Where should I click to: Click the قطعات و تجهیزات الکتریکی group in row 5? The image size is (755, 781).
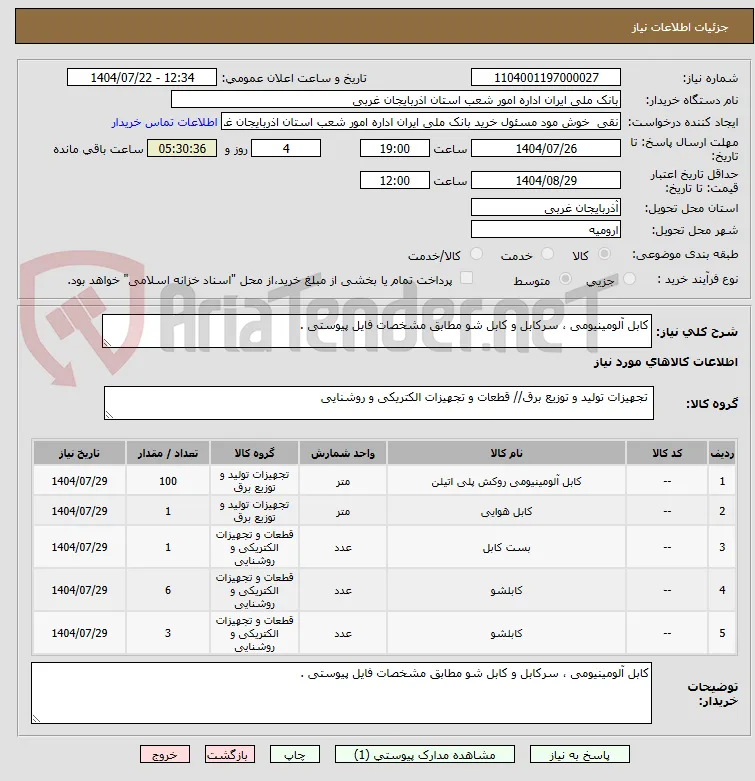(254, 634)
